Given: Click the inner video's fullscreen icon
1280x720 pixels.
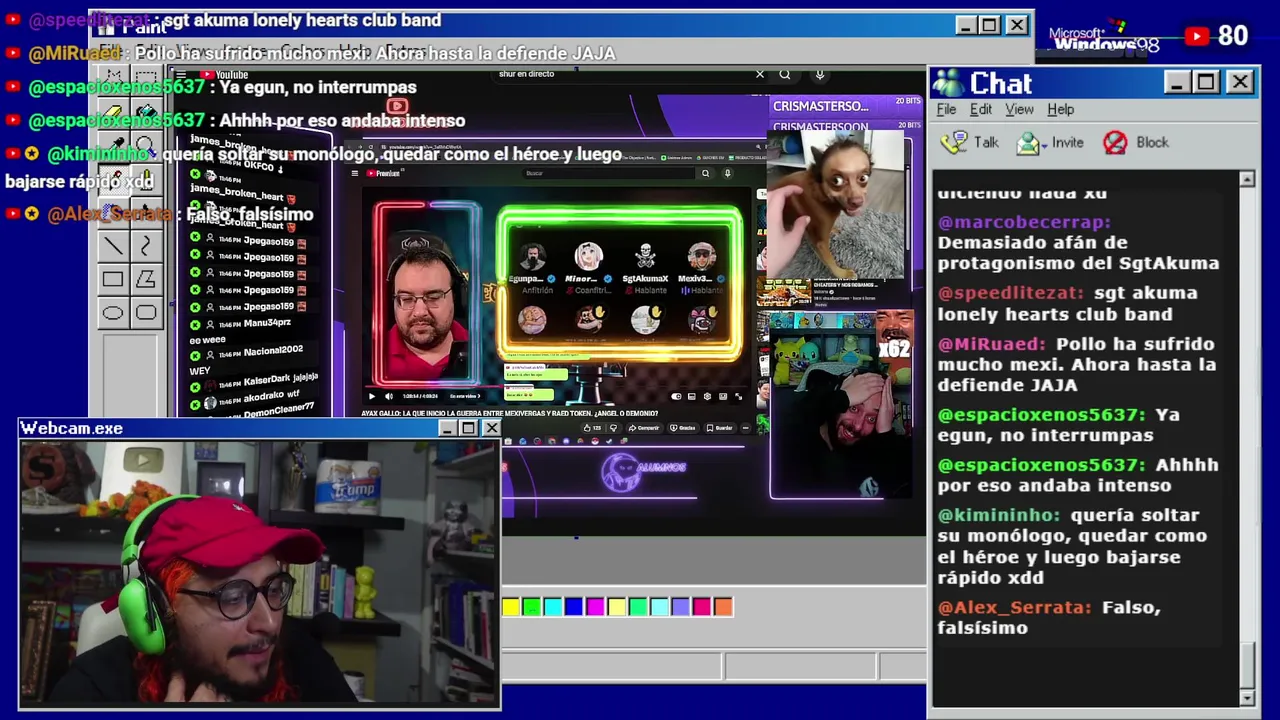Looking at the screenshot, I should [738, 396].
